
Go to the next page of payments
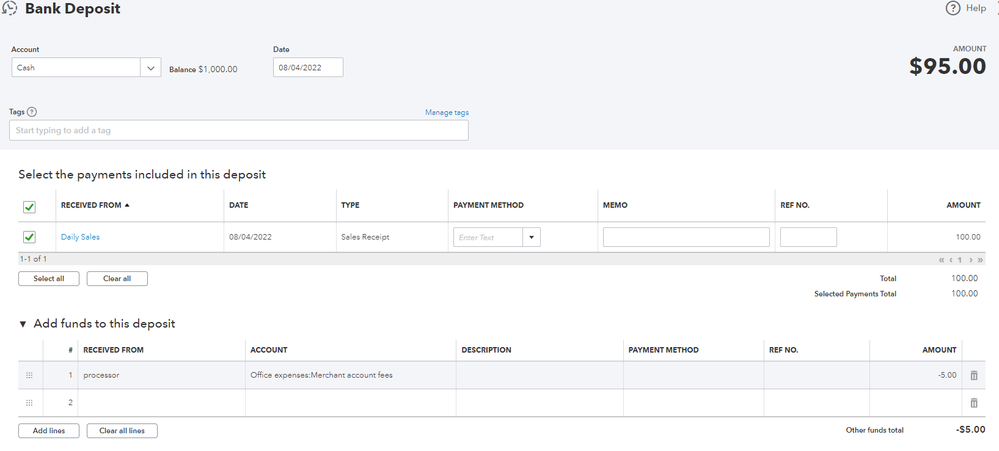tap(970, 260)
